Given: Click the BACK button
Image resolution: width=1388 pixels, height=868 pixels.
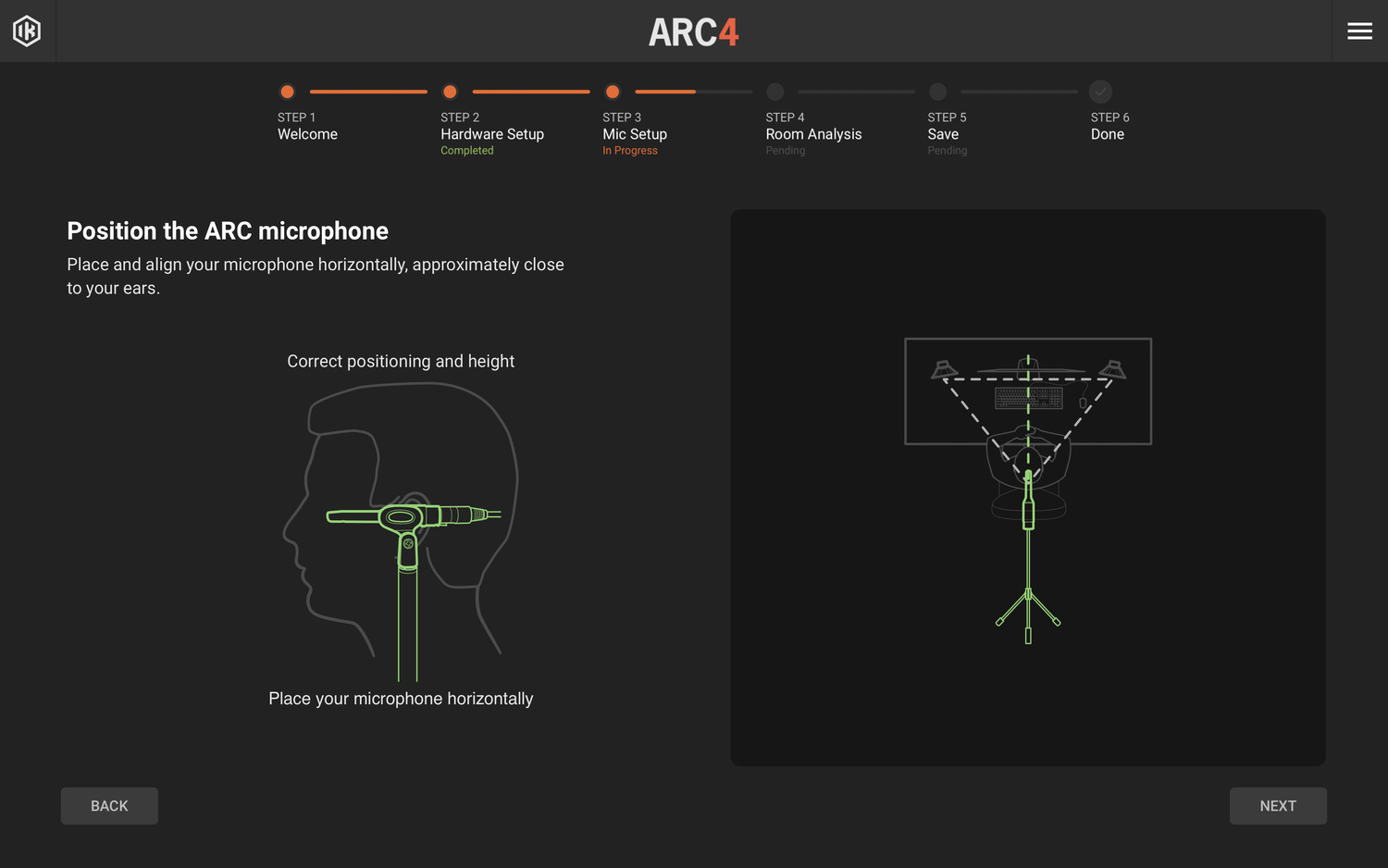Looking at the screenshot, I should tap(109, 806).
